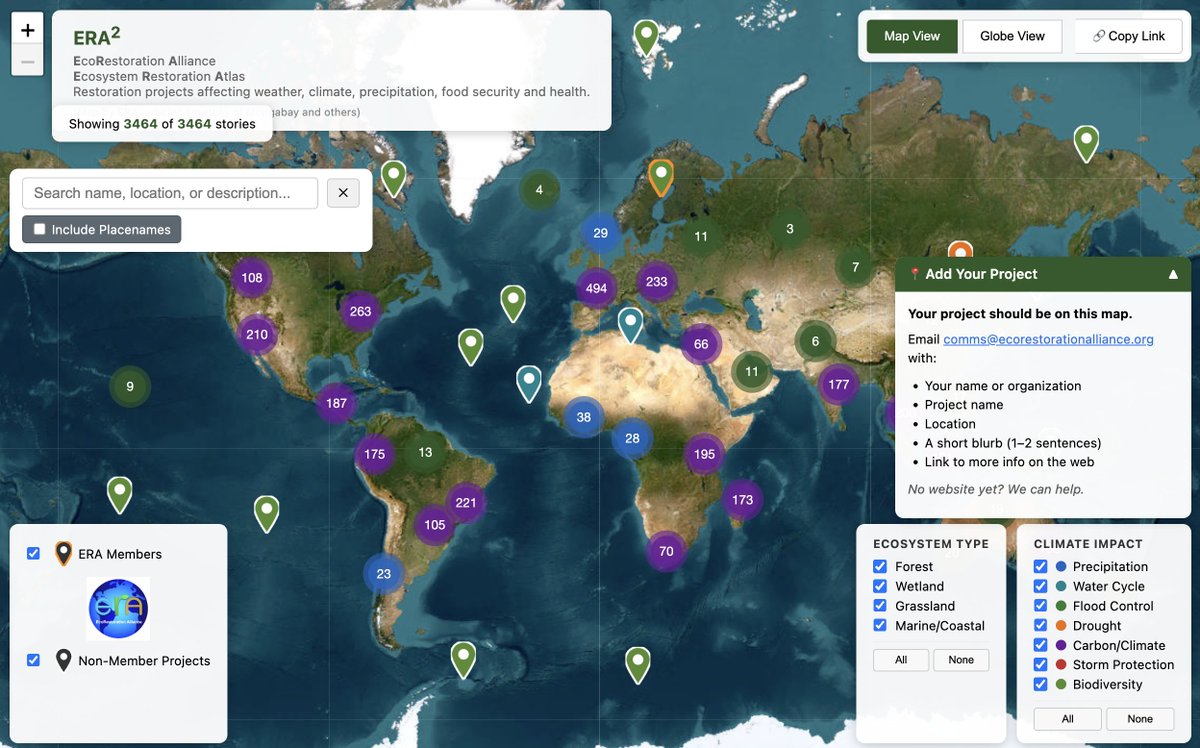This screenshot has width=1200, height=748.
Task: Uncheck the Marine/Coastal ecosystem checkbox
Action: (880, 626)
